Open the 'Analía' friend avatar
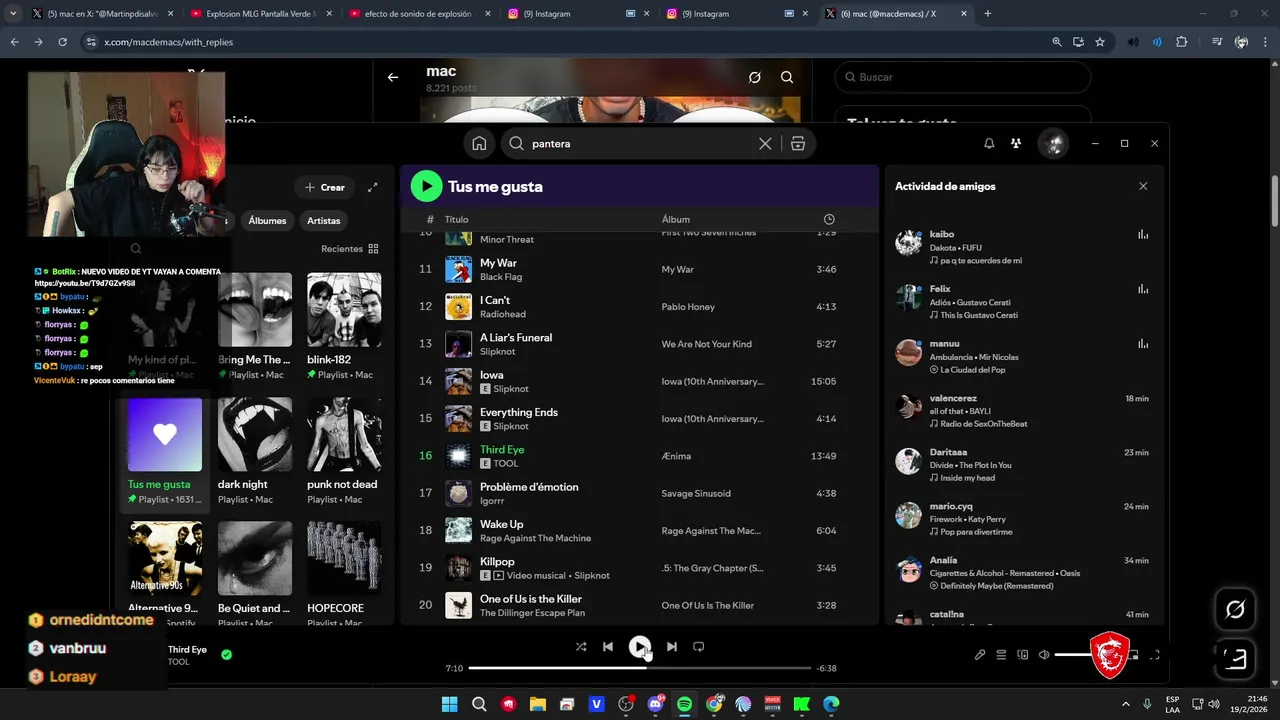This screenshot has height=720, width=1280. (x=909, y=571)
